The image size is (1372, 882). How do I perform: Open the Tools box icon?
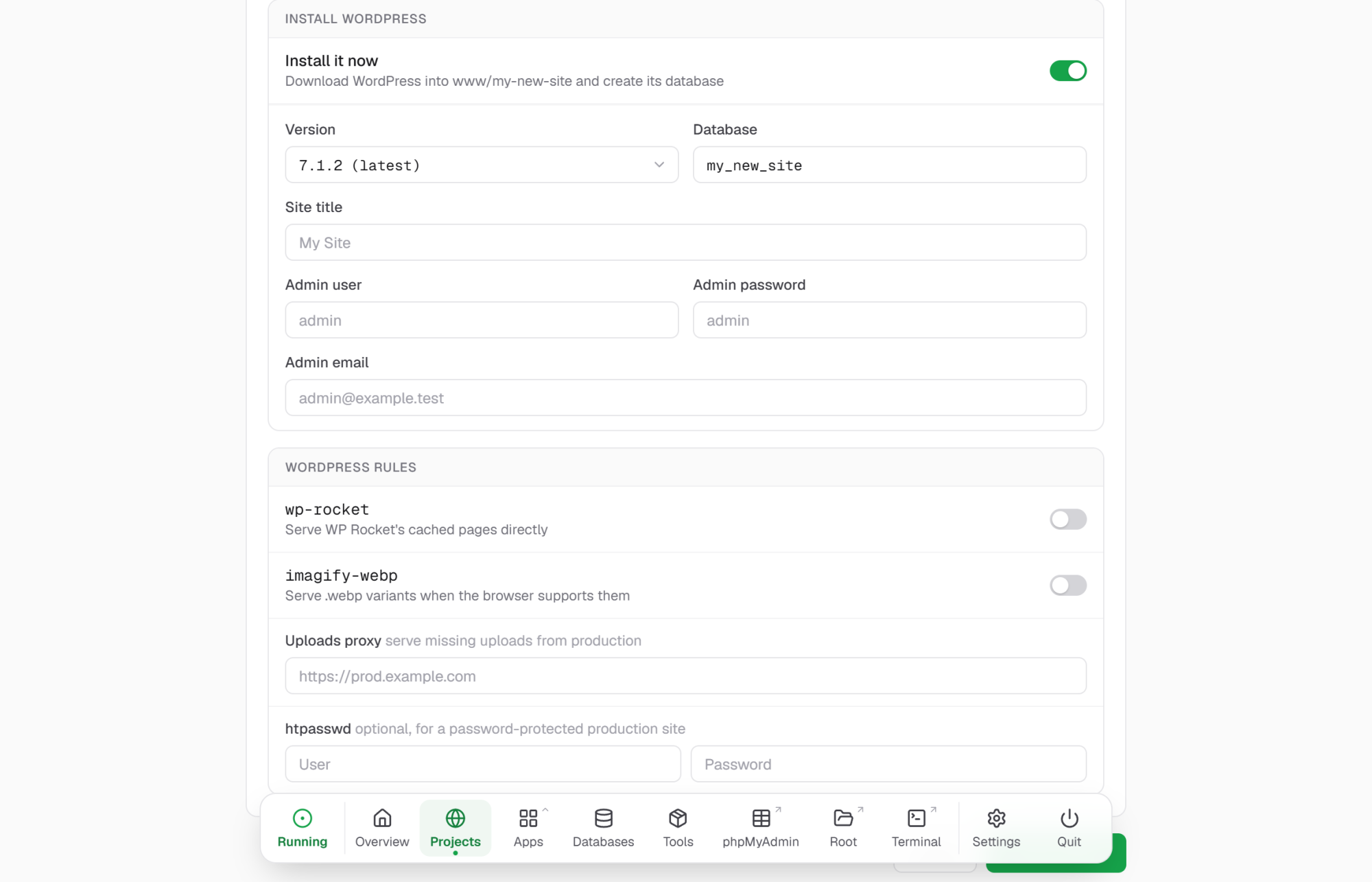point(678,818)
